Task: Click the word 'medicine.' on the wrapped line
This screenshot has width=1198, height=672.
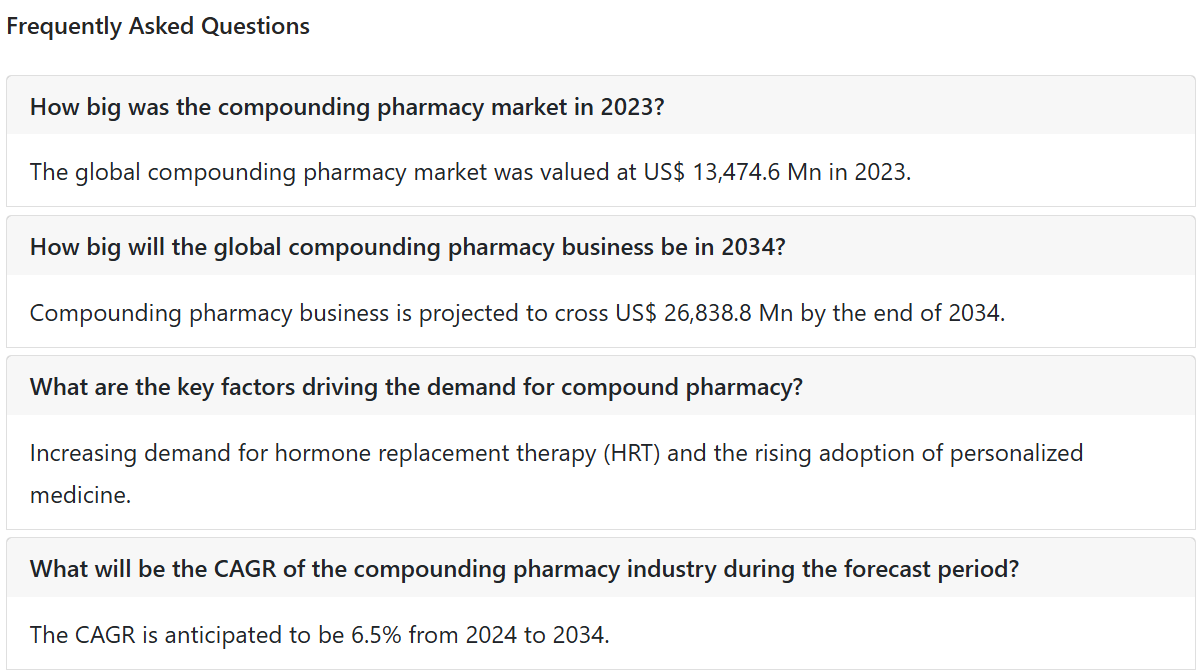Action: [80, 495]
